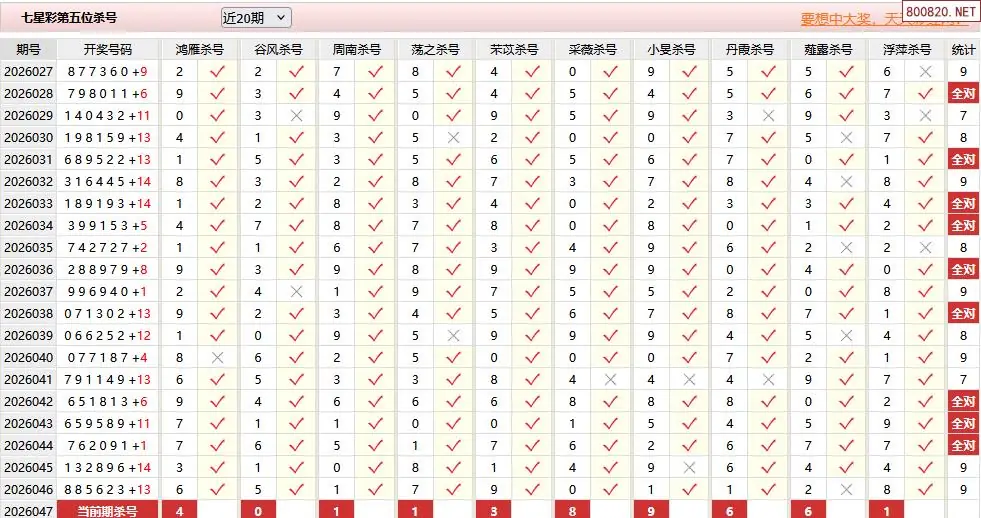Click the cross mark for 小旻杀号 in row 2026045
Viewport: 981px width, 518px height.
[689, 467]
